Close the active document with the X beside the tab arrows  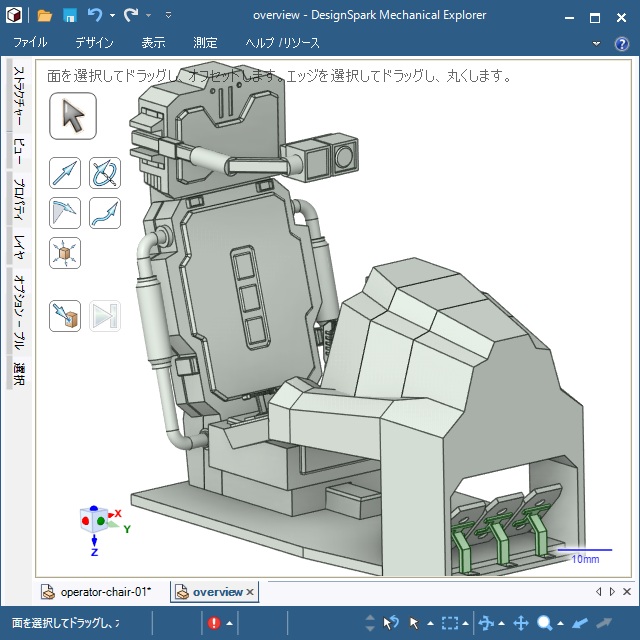[x=627, y=591]
